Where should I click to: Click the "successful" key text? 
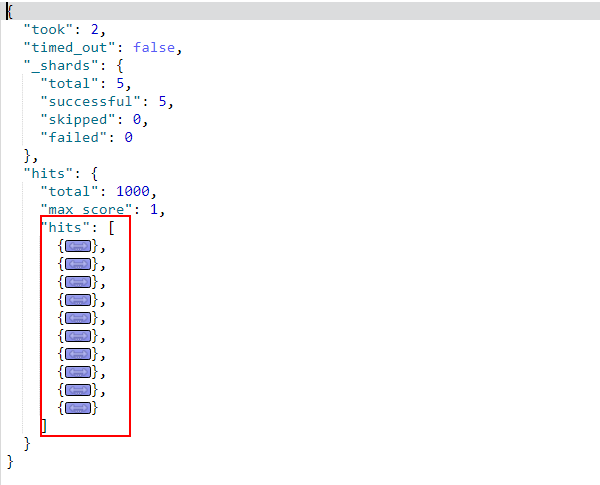tap(90, 101)
